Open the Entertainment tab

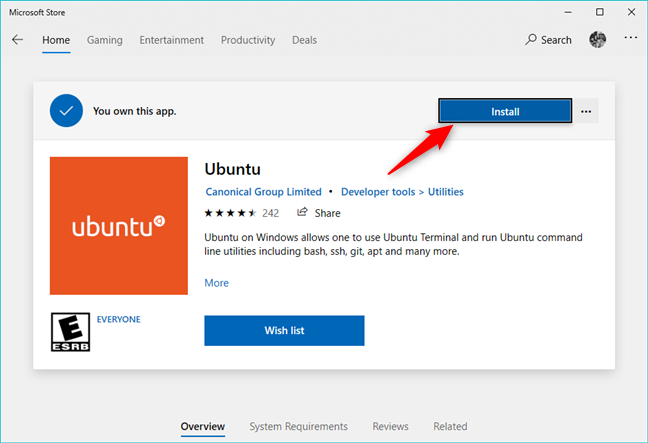point(172,40)
